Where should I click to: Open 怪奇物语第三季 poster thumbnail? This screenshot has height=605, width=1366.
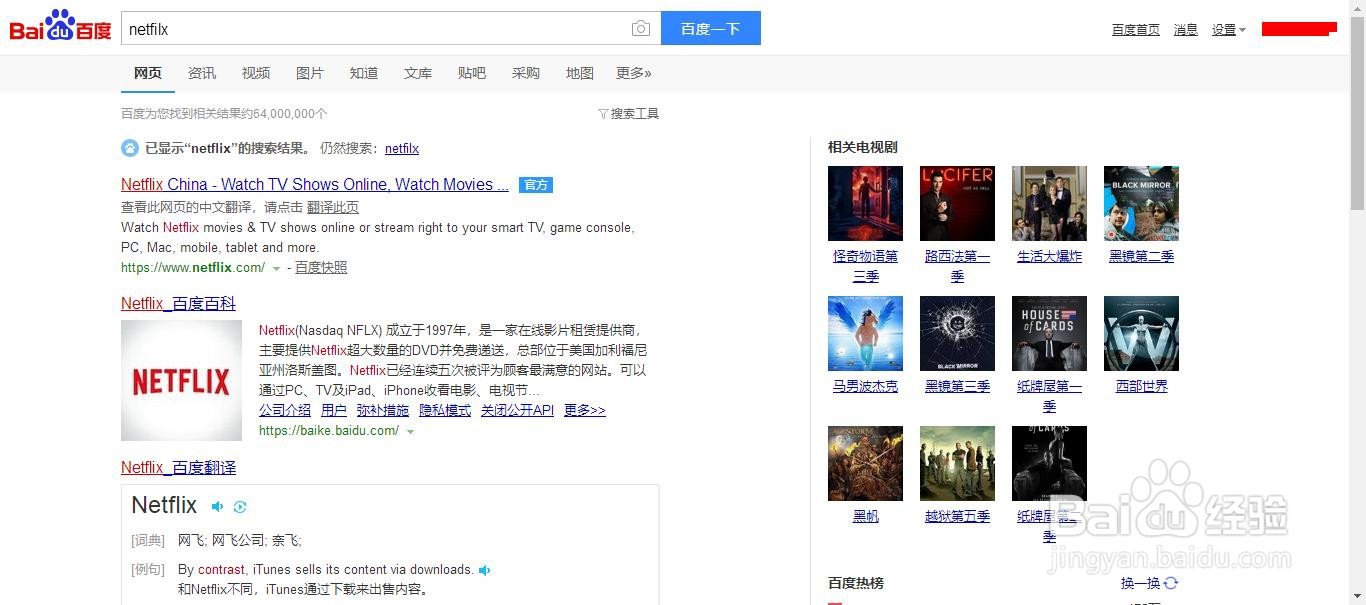(866, 203)
